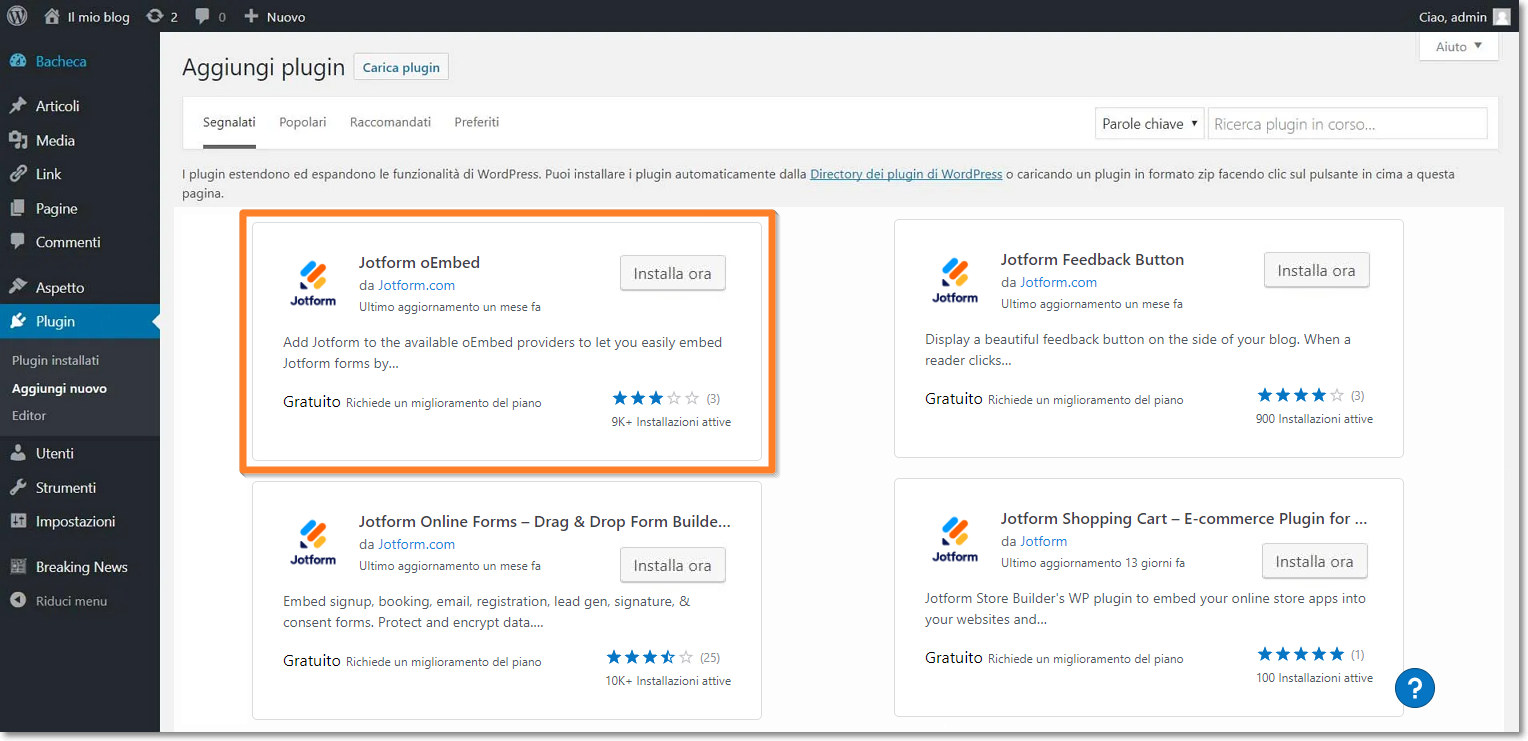The image size is (1528, 741).
Task: Click '10K+ Installazioni attive' text
Action: click(668, 681)
